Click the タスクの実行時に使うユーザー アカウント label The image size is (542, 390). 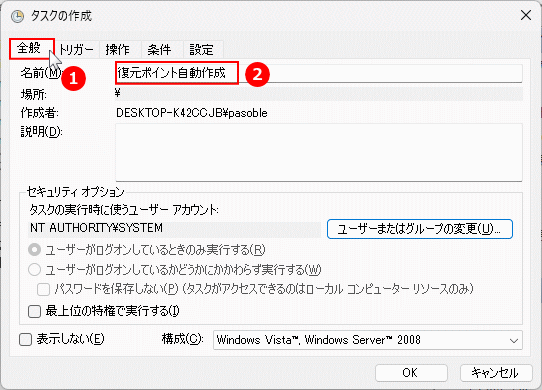[124, 210]
